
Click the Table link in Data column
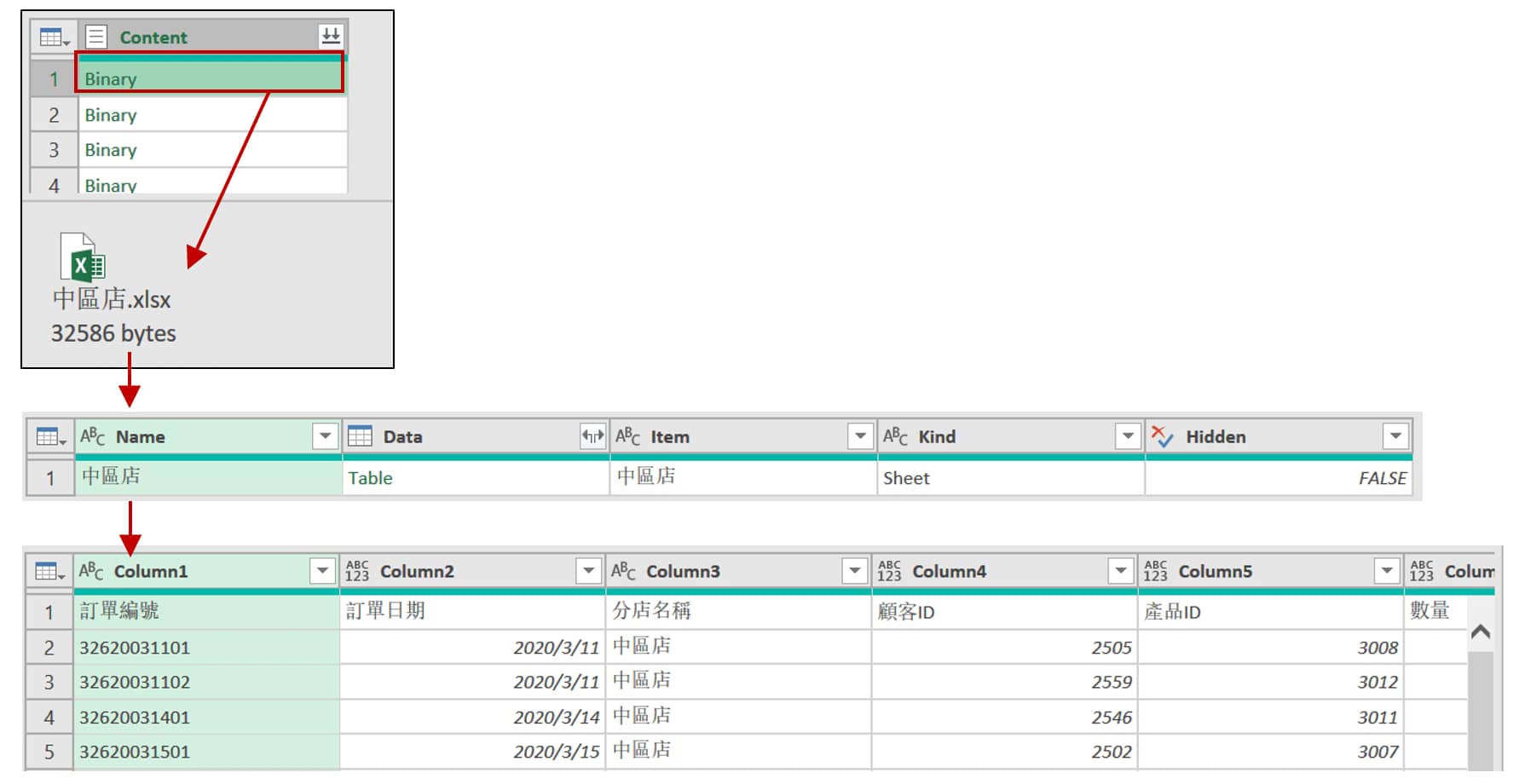[x=370, y=478]
